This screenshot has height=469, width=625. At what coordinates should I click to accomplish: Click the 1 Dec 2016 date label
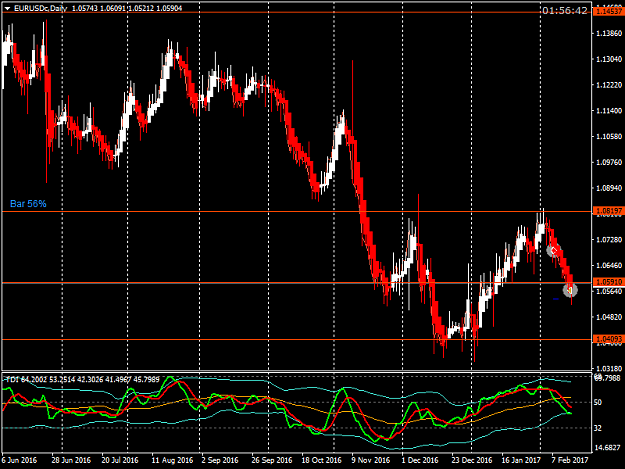tap(420, 460)
